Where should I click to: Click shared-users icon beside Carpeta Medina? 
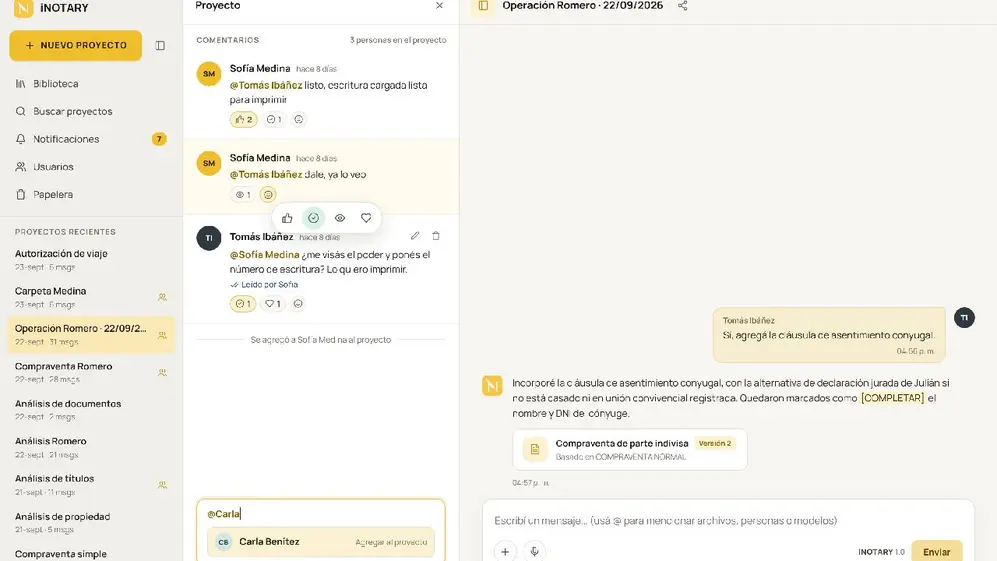click(162, 297)
